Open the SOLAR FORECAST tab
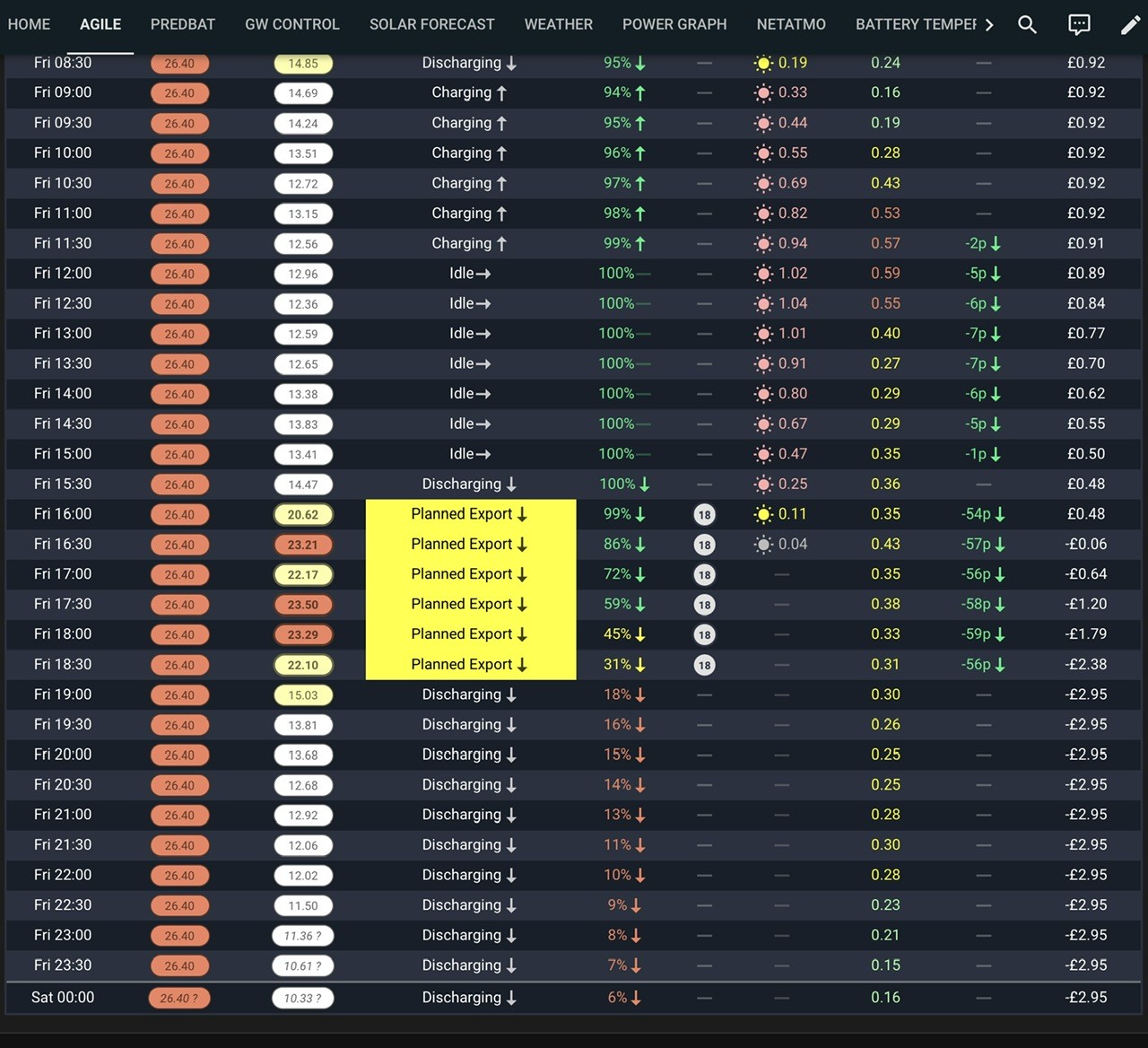The height and width of the screenshot is (1048, 1148). [431, 24]
